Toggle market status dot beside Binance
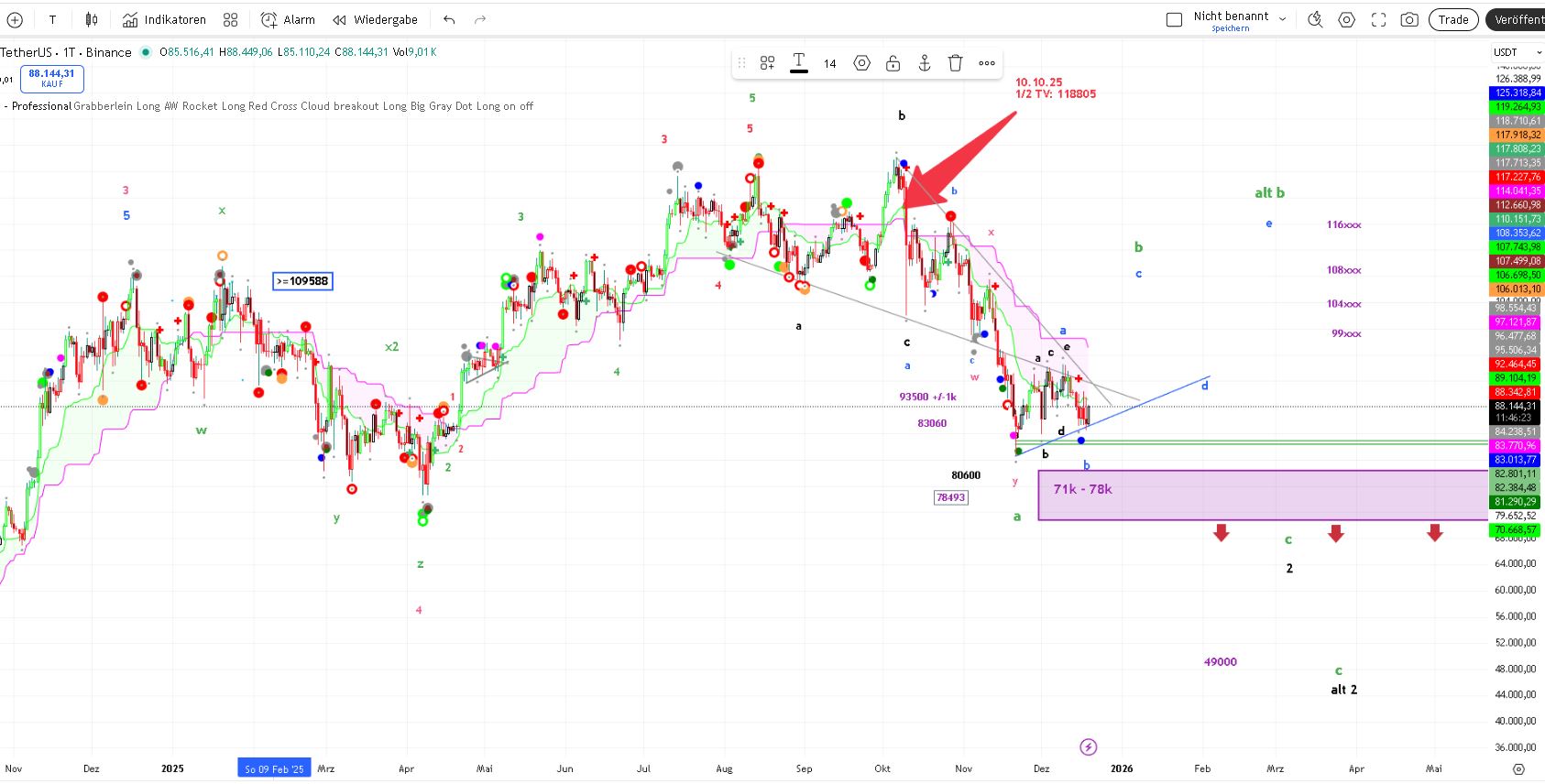 coord(145,52)
